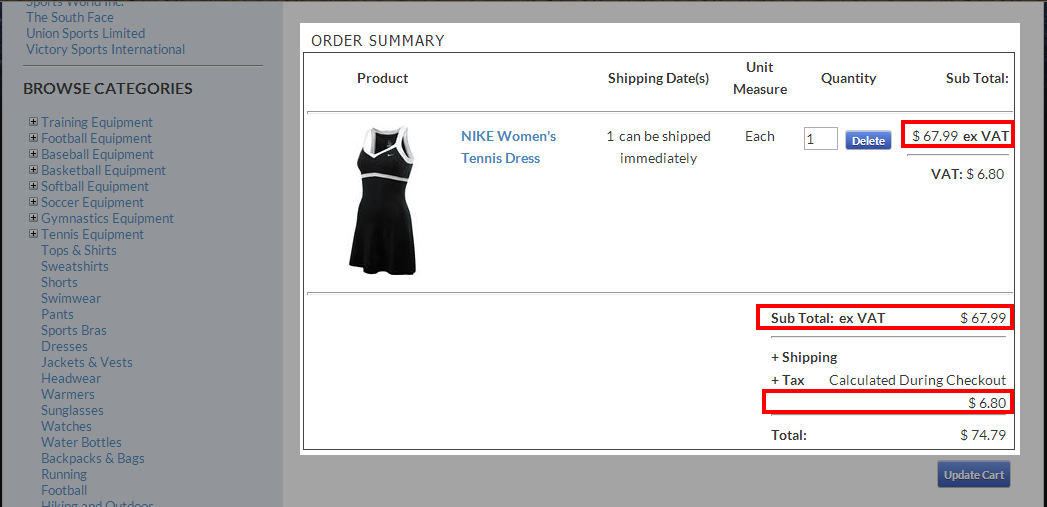The width and height of the screenshot is (1047, 507).
Task: Browse Warmers category
Action: coord(68,395)
